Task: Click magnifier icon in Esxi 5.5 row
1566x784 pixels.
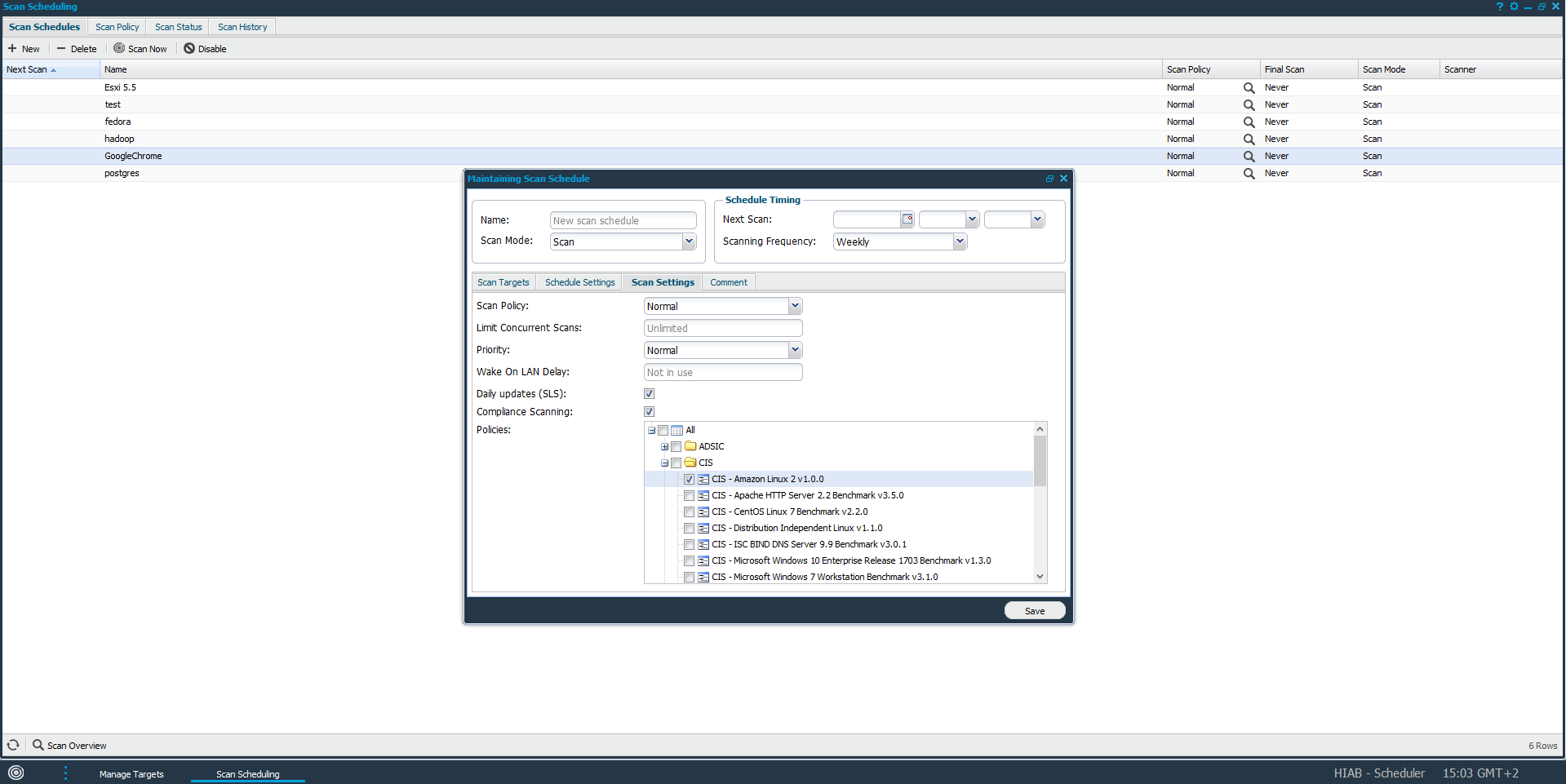Action: 1249,88
